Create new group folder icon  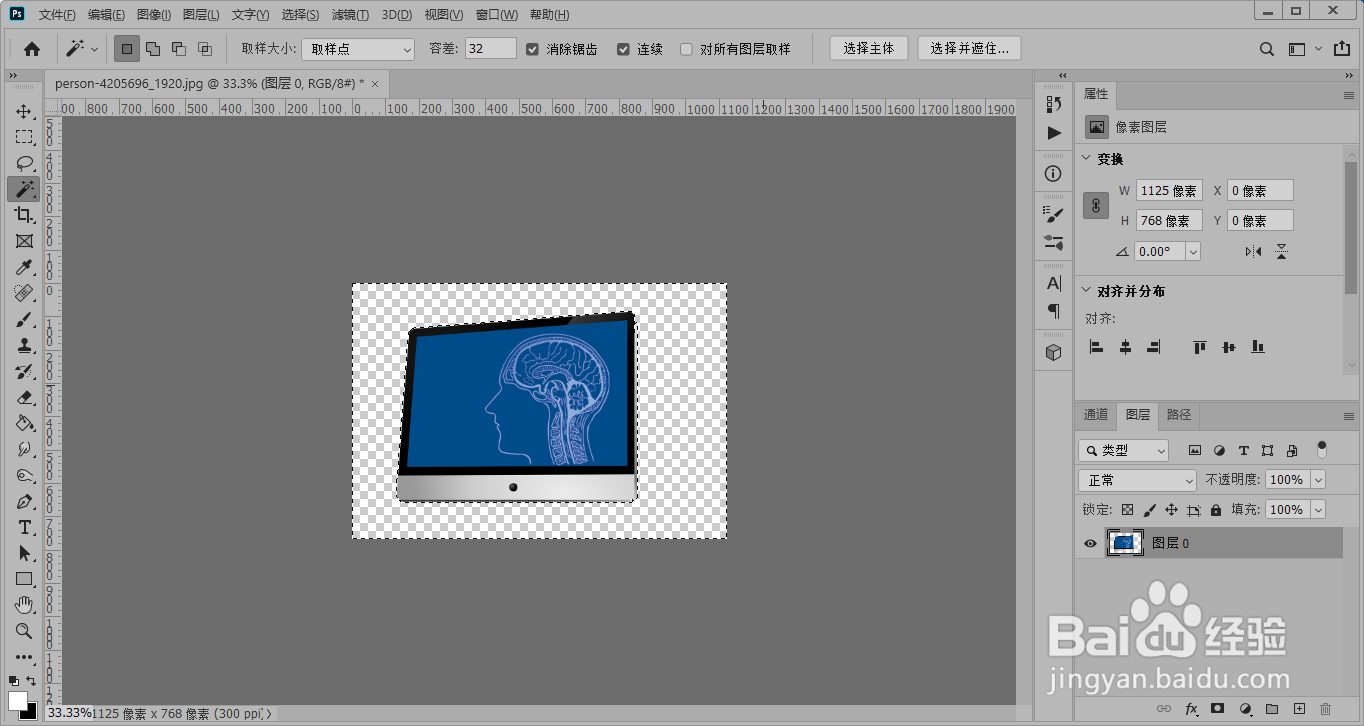point(1272,708)
